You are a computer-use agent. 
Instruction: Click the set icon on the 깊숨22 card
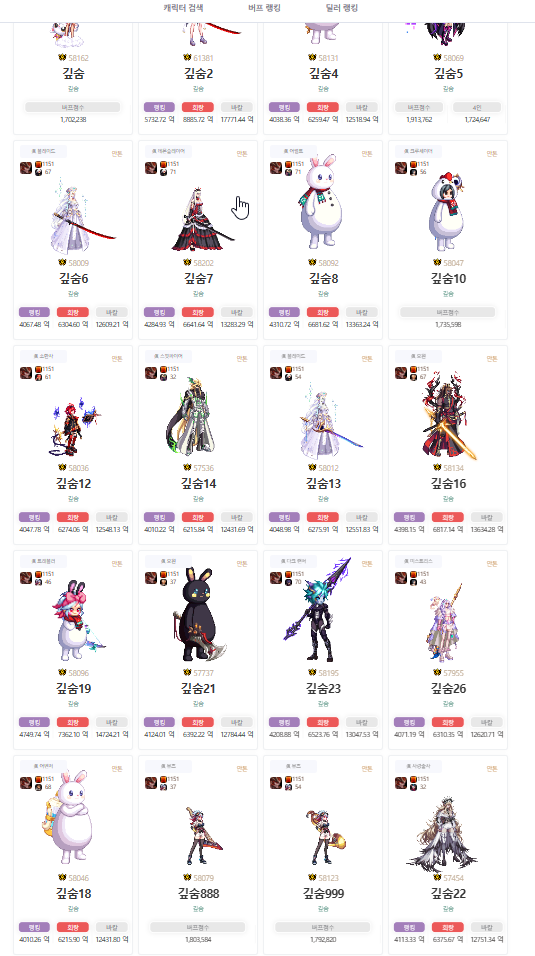point(401,783)
